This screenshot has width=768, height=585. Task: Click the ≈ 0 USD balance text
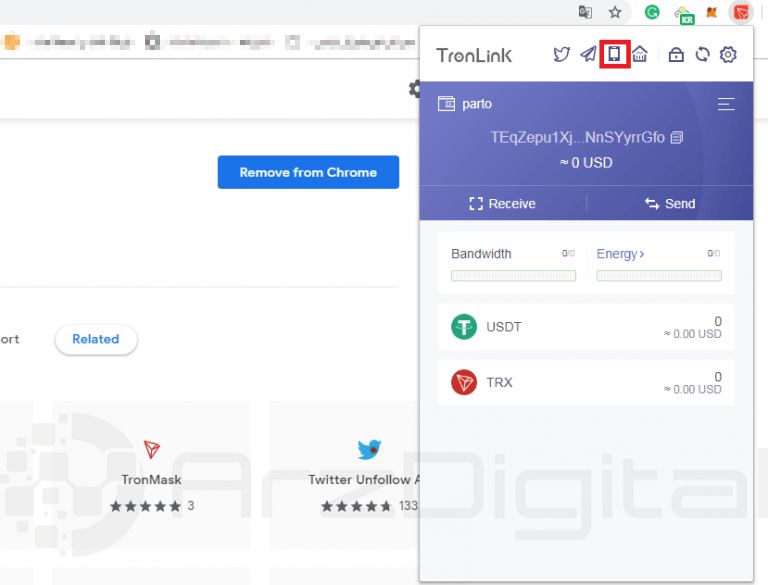(586, 163)
